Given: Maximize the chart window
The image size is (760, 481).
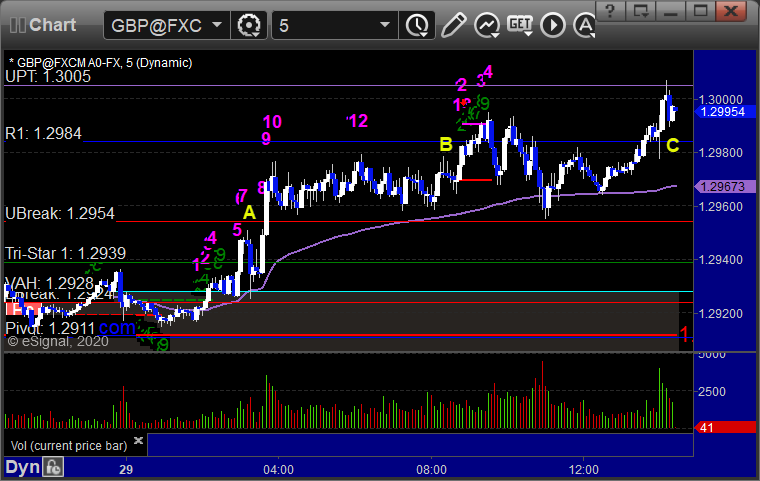Looking at the screenshot, I should point(700,10).
